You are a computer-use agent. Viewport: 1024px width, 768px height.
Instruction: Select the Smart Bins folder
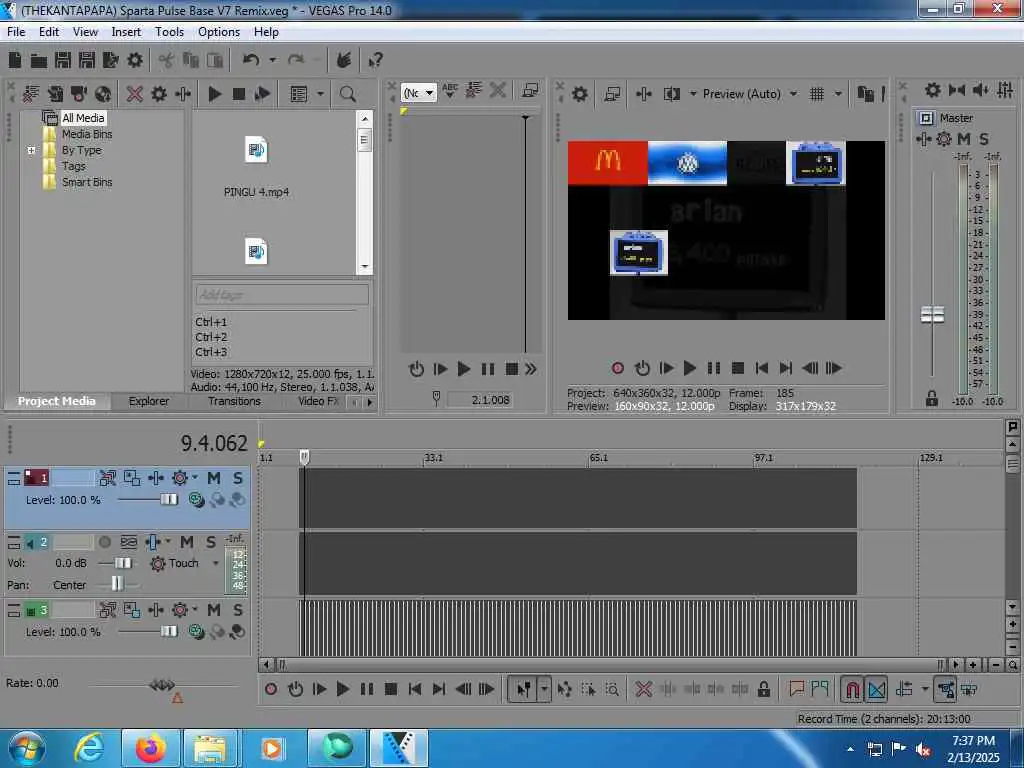pyautogui.click(x=87, y=182)
